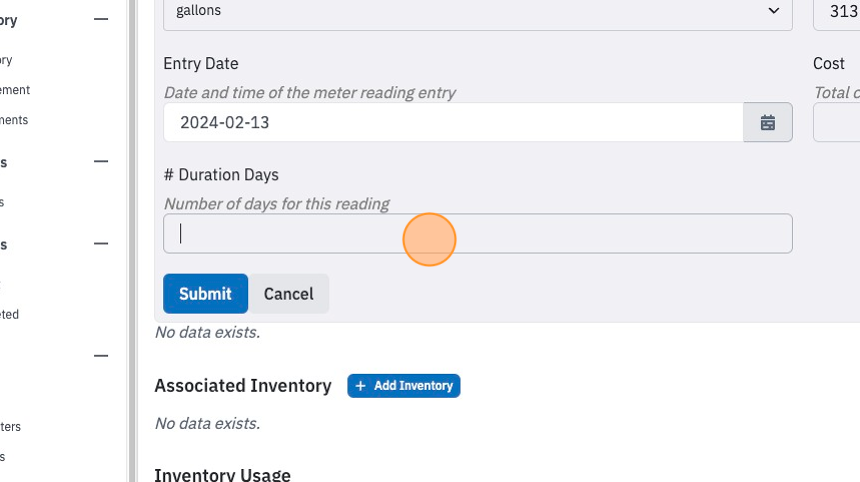Click the field showing 313
Viewport: 860px width, 482px height.
coord(837,11)
